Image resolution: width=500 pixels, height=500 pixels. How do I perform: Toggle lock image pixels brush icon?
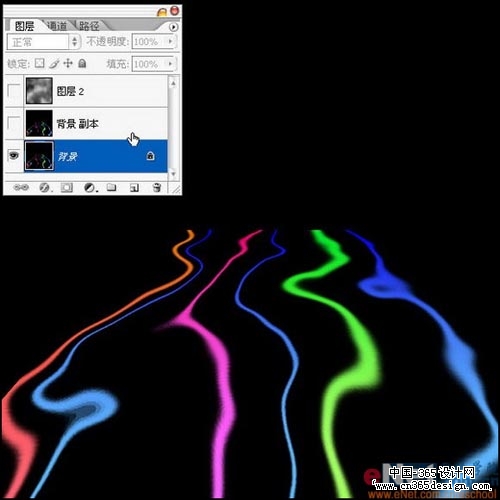coord(54,63)
